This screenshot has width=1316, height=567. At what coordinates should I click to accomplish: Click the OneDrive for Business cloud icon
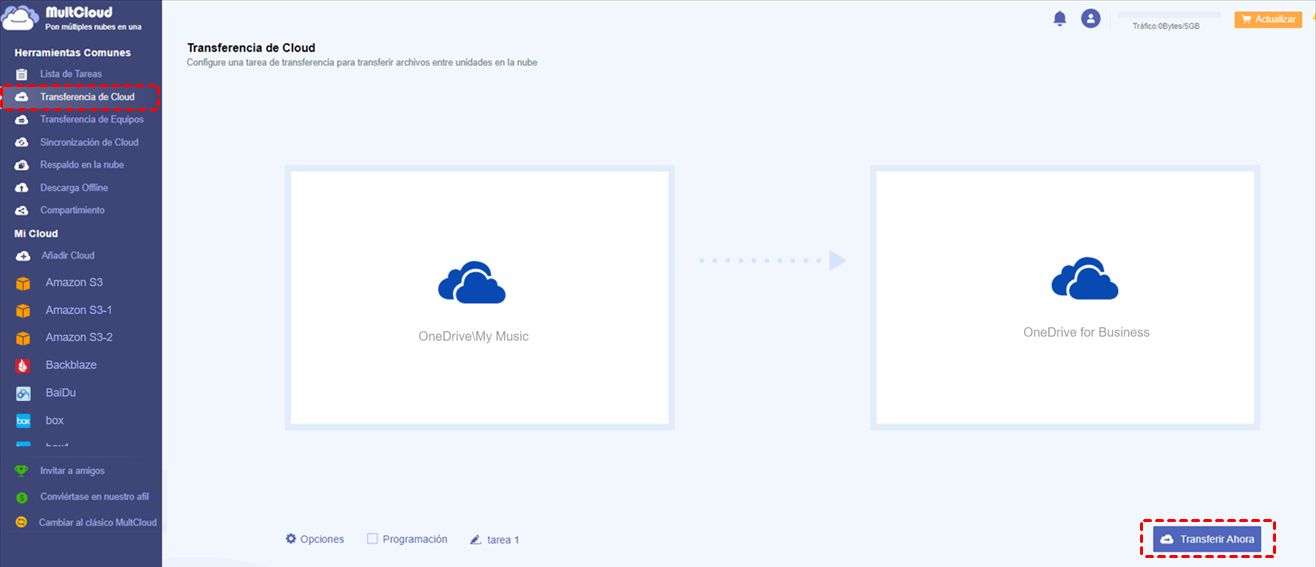1085,278
